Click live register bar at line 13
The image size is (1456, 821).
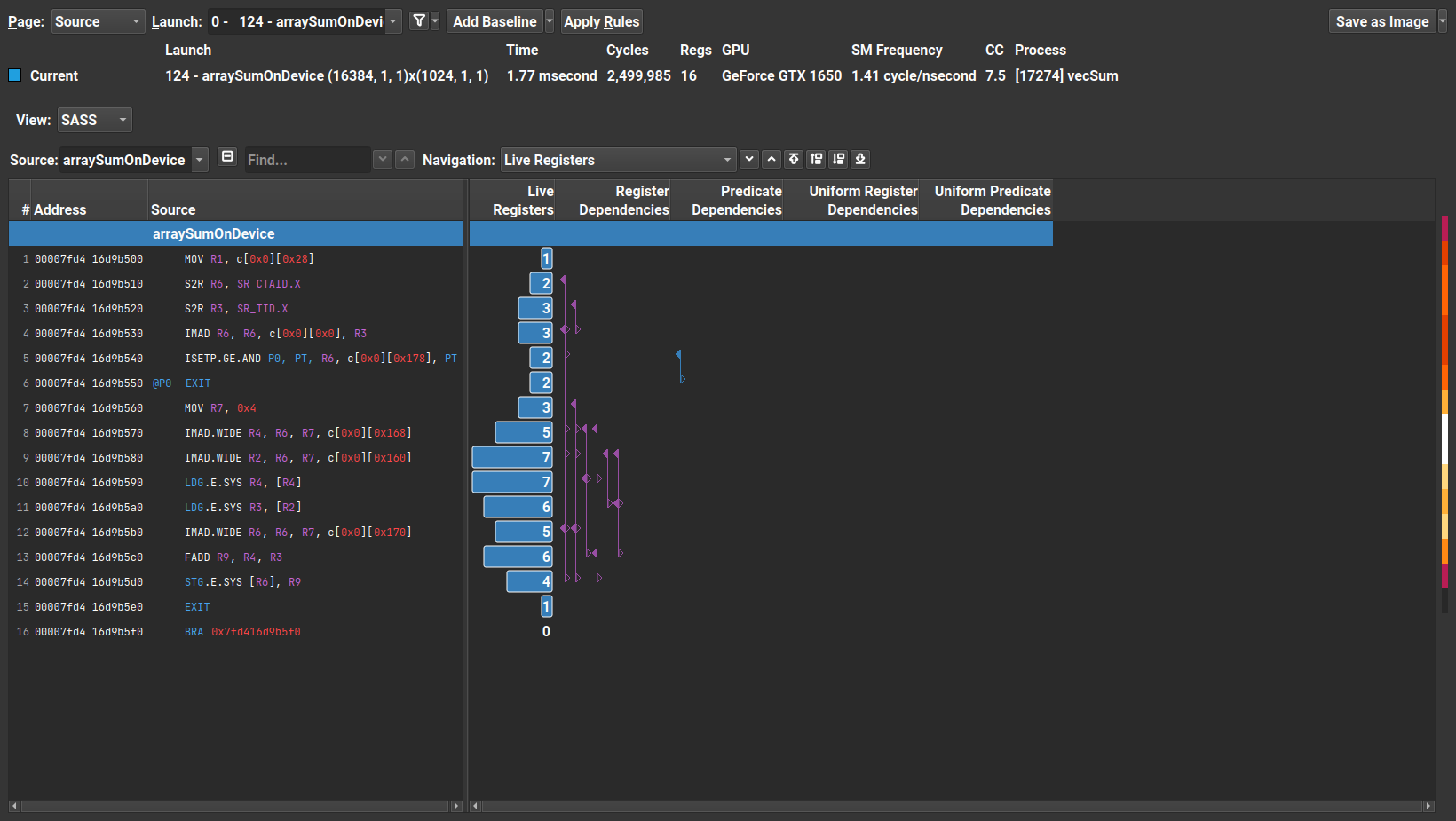coord(518,557)
